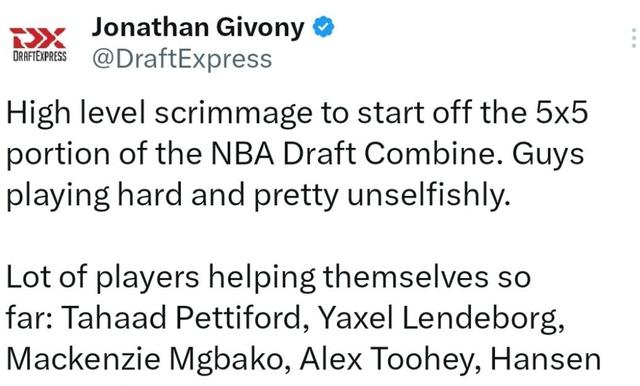Click the blue verified checkmark badge
Screen dimensions: 640x386
[x=323, y=27]
